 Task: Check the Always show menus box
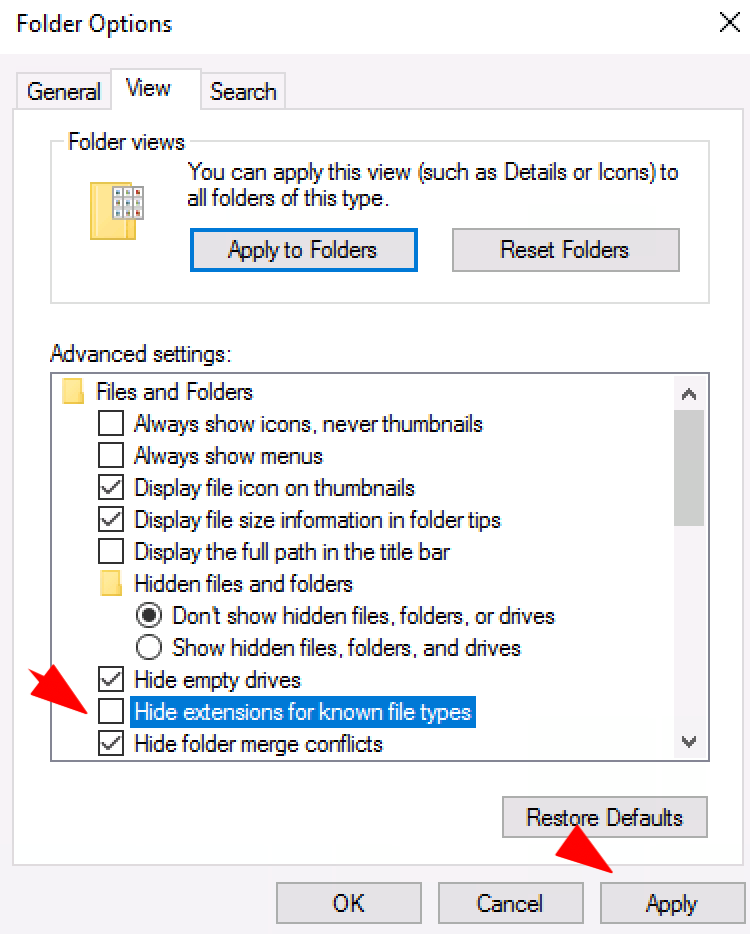pos(111,456)
